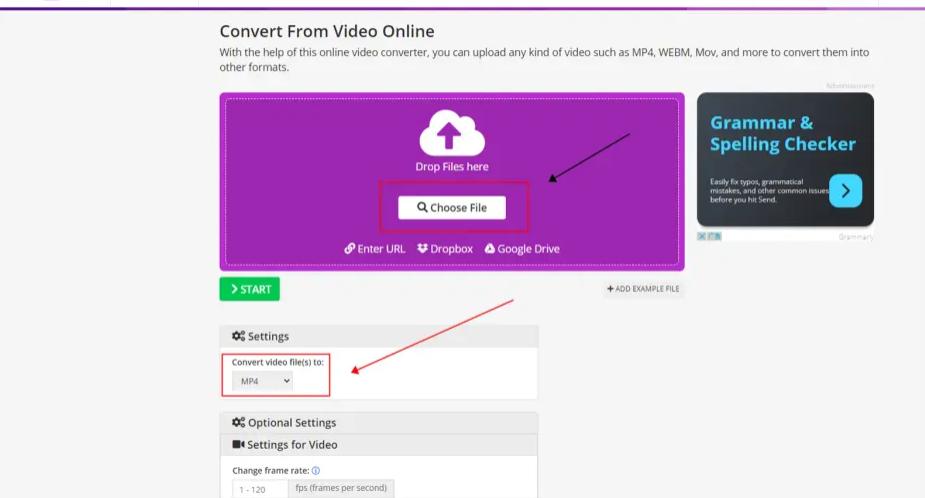Import a file from Google Drive
The height and width of the screenshot is (498, 925).
(522, 249)
